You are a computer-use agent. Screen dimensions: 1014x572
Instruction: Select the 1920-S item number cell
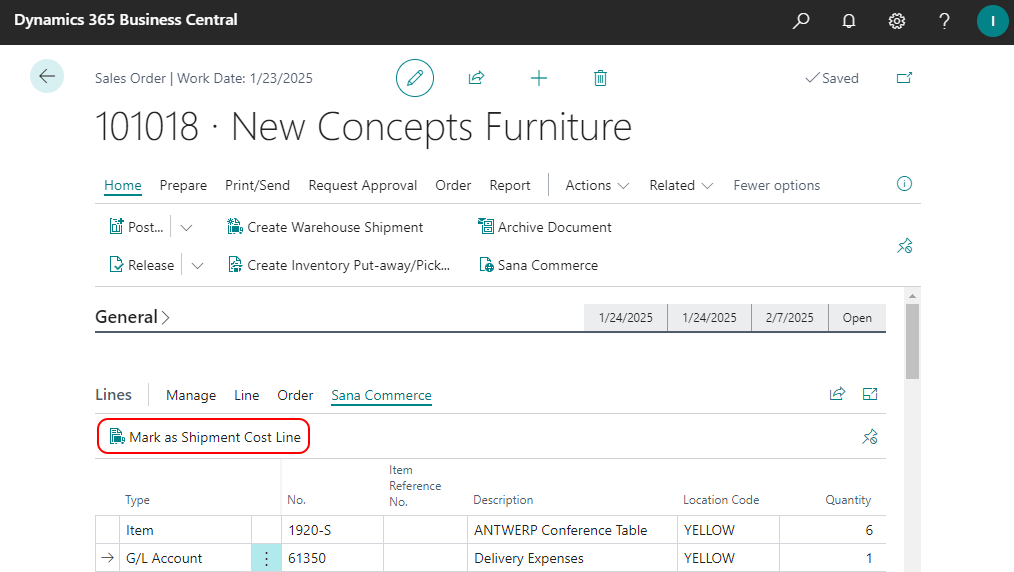(332, 530)
